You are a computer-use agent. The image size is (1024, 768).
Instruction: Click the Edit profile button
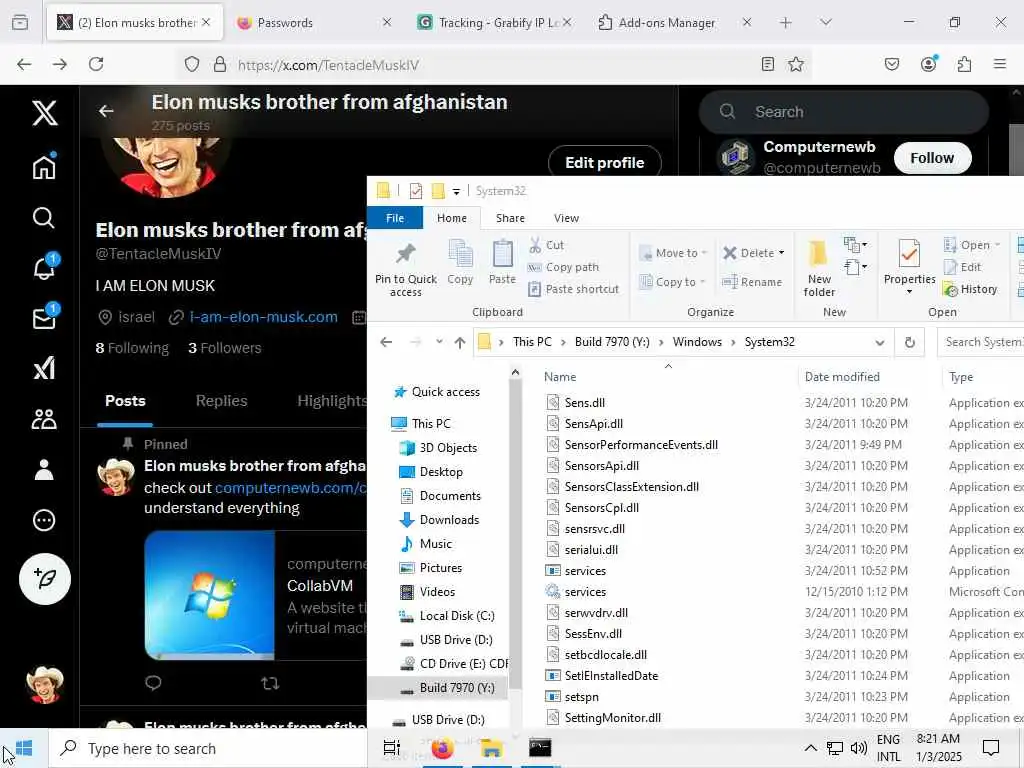pyautogui.click(x=605, y=163)
